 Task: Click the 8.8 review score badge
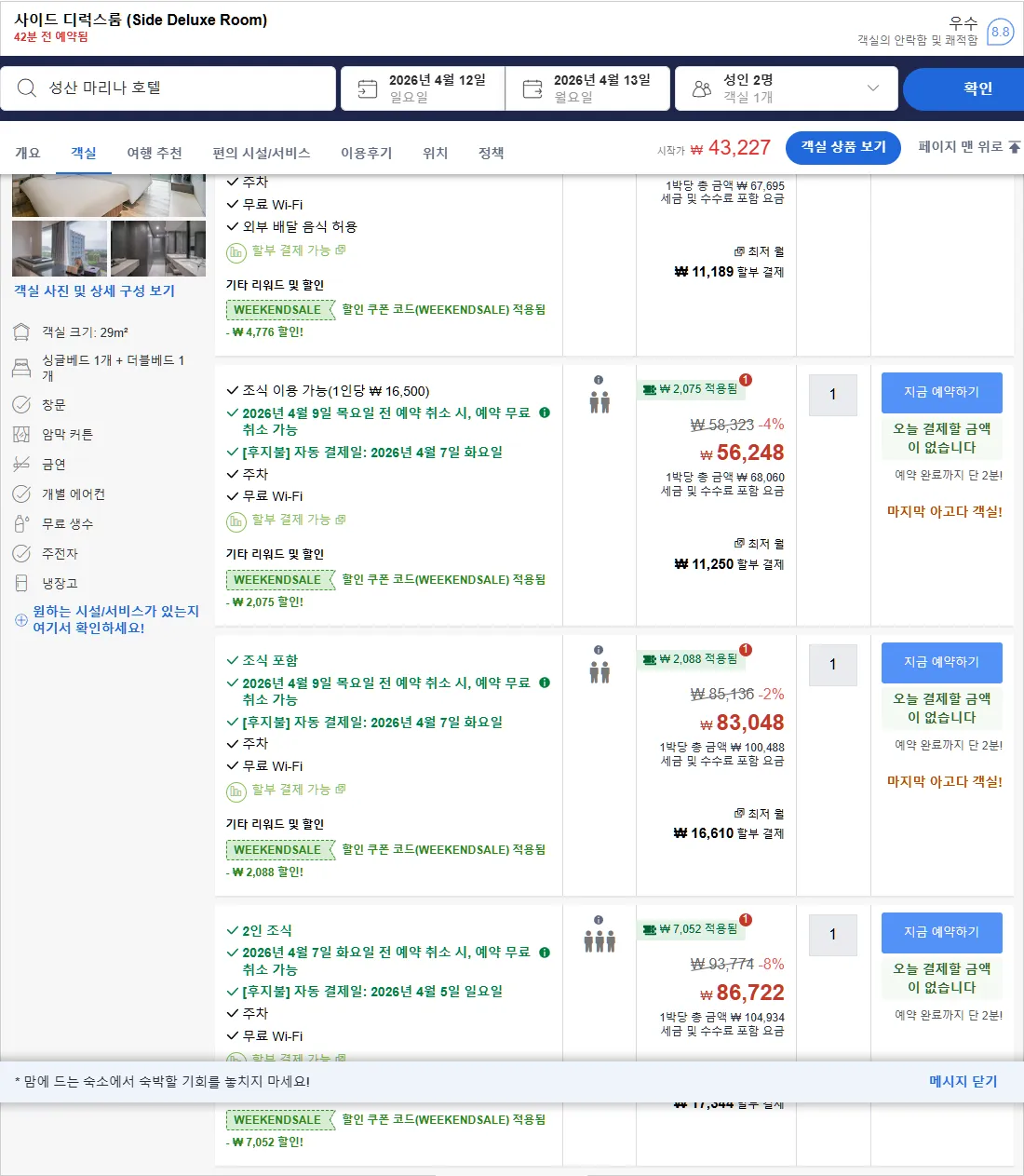[x=1001, y=32]
